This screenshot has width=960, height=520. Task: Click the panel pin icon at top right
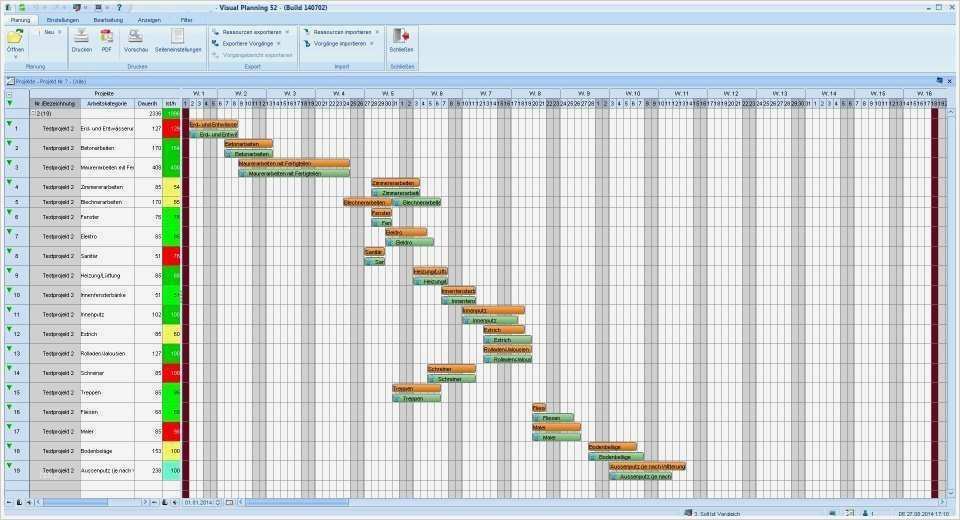[940, 81]
